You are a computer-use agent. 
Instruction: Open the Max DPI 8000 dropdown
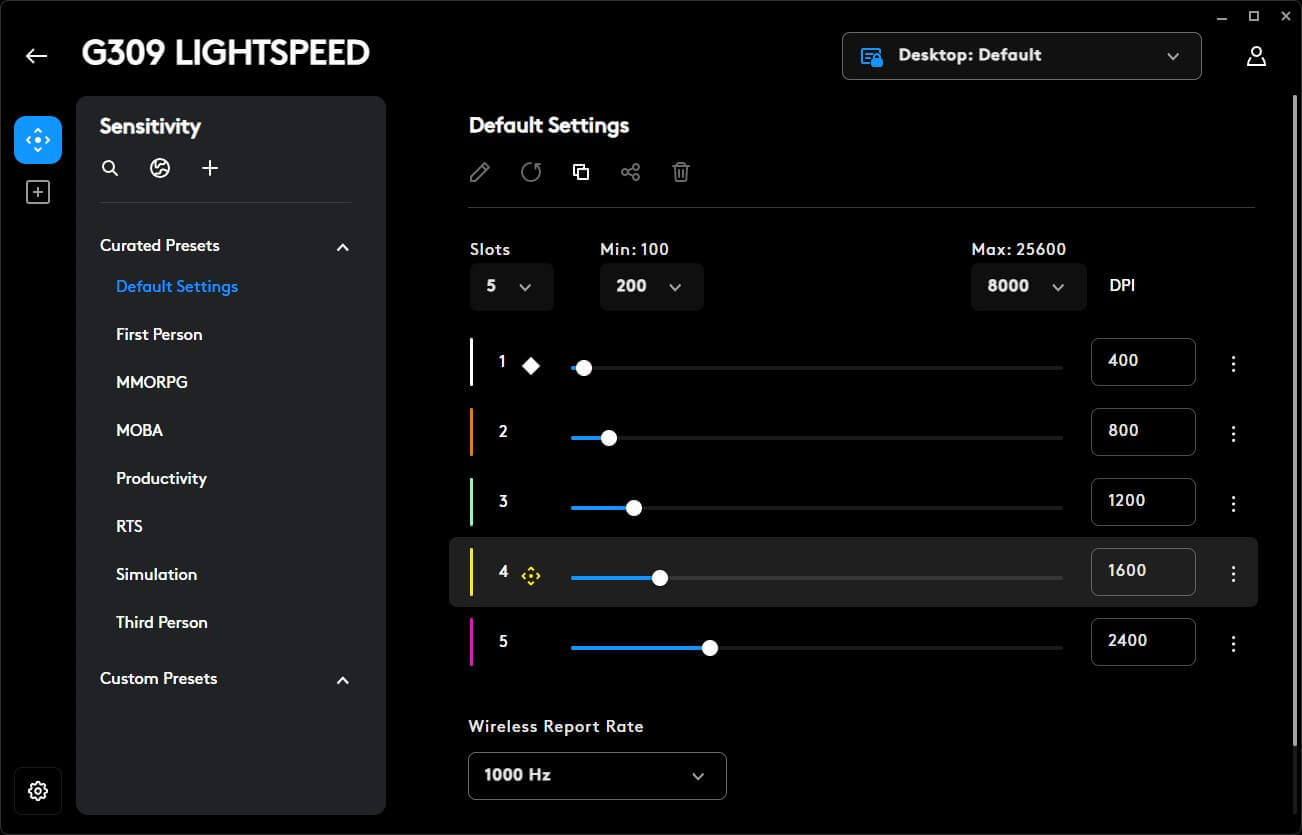pos(1028,287)
